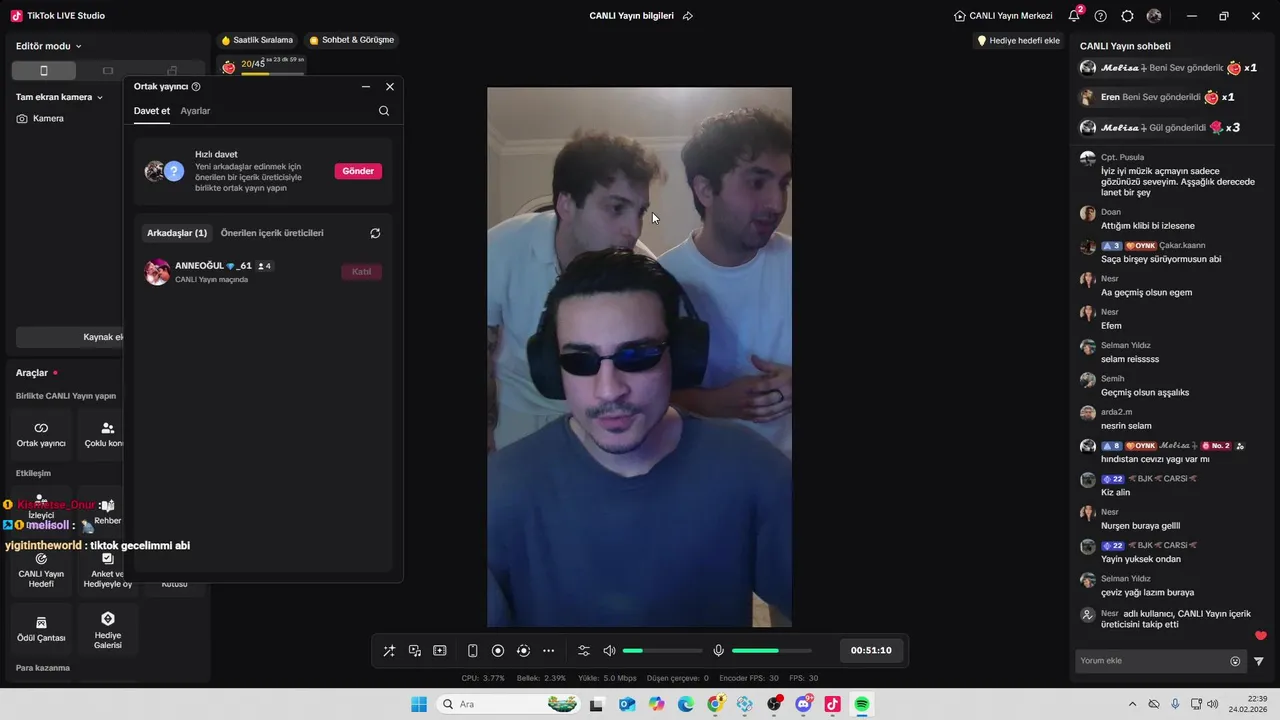Open audio mixer sliders settings
Viewport: 1280px width, 720px height.
click(584, 651)
